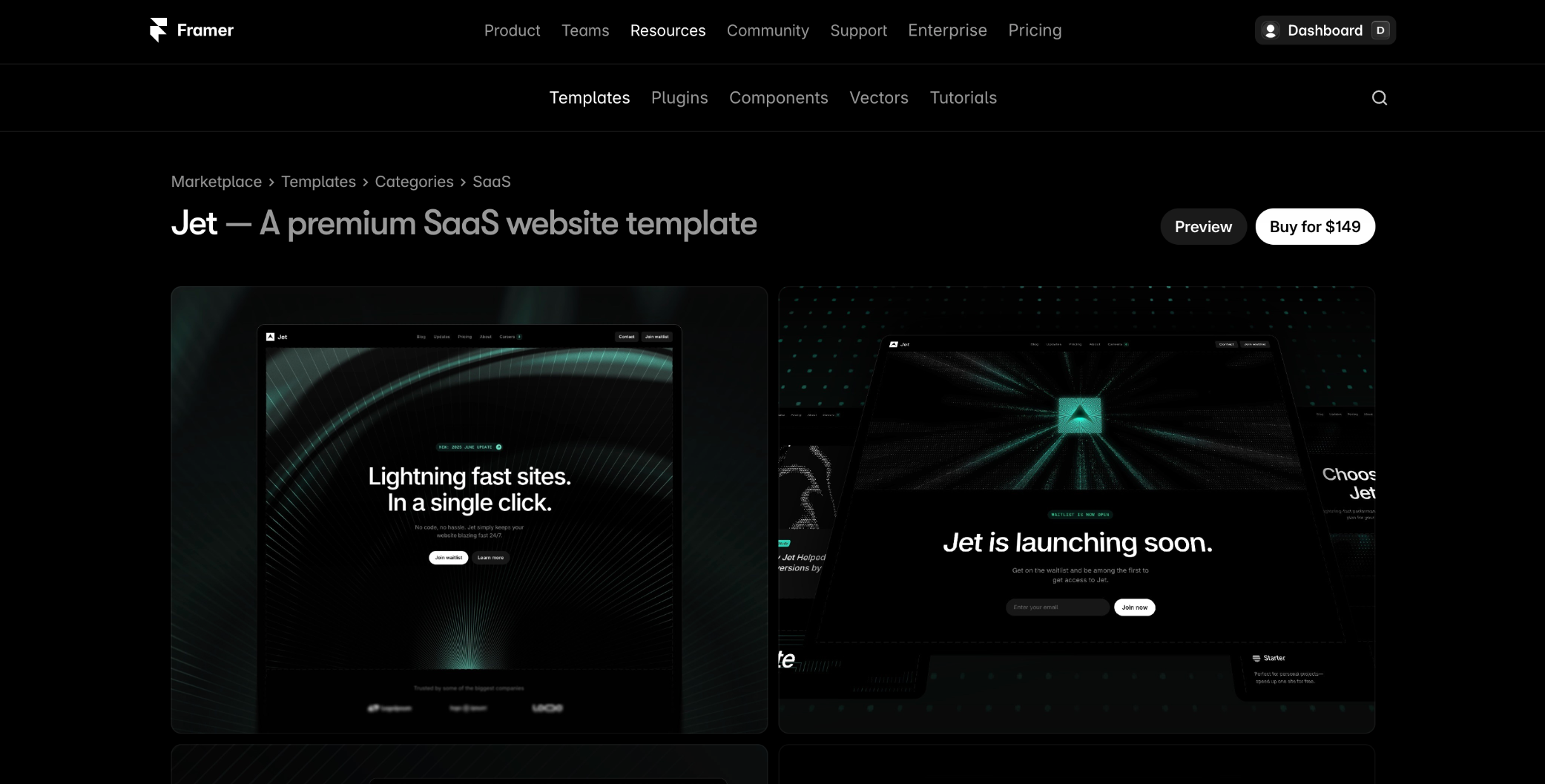Open the Enterprise link
This screenshot has height=784, width=1545.
(947, 30)
